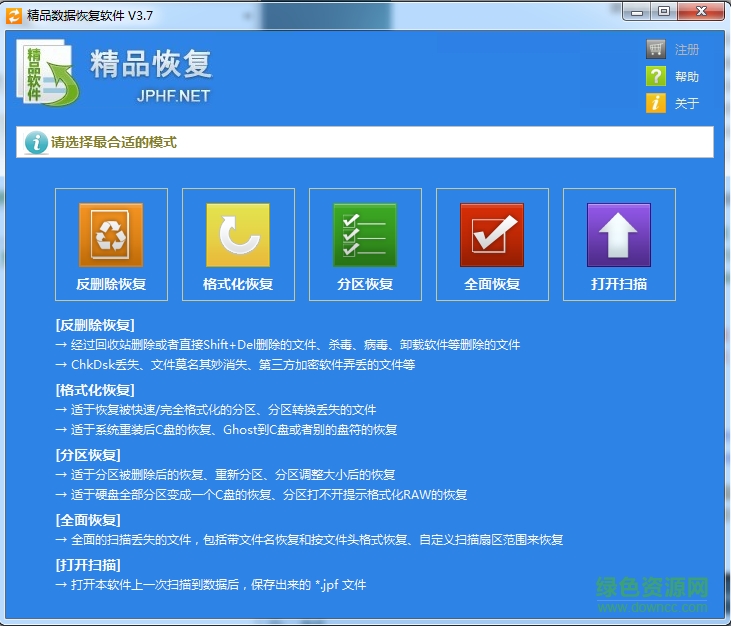Click the line mentioning Shift+Del deletion
The height and width of the screenshot is (626, 731).
tap(288, 345)
